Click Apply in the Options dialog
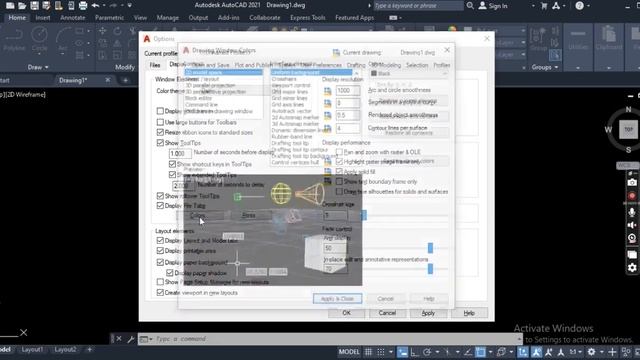 tap(428, 313)
